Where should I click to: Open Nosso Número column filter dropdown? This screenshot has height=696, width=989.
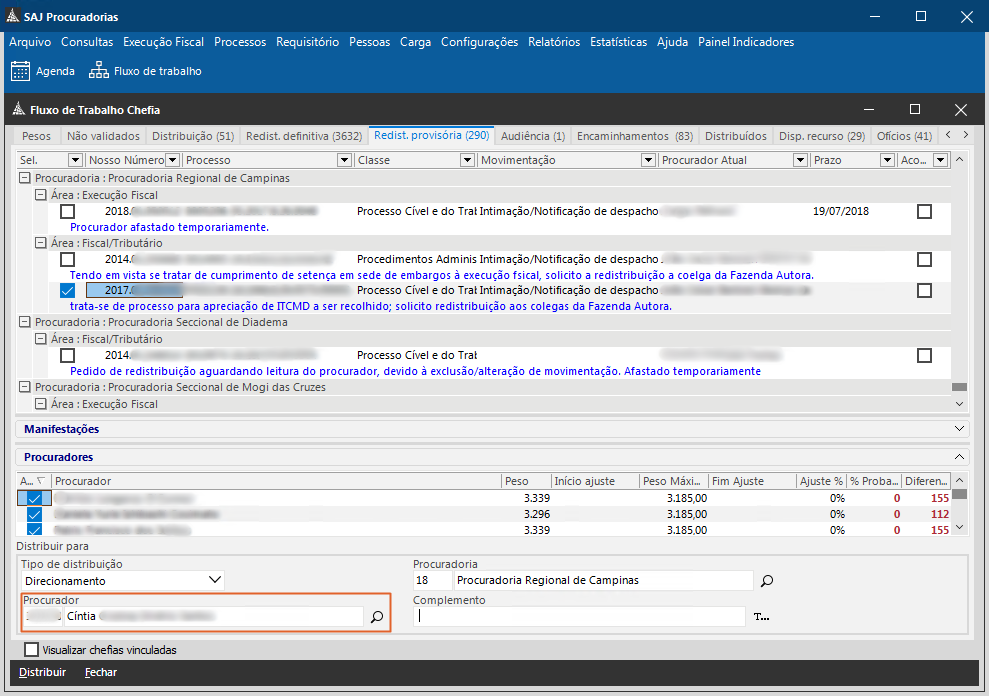[172, 160]
